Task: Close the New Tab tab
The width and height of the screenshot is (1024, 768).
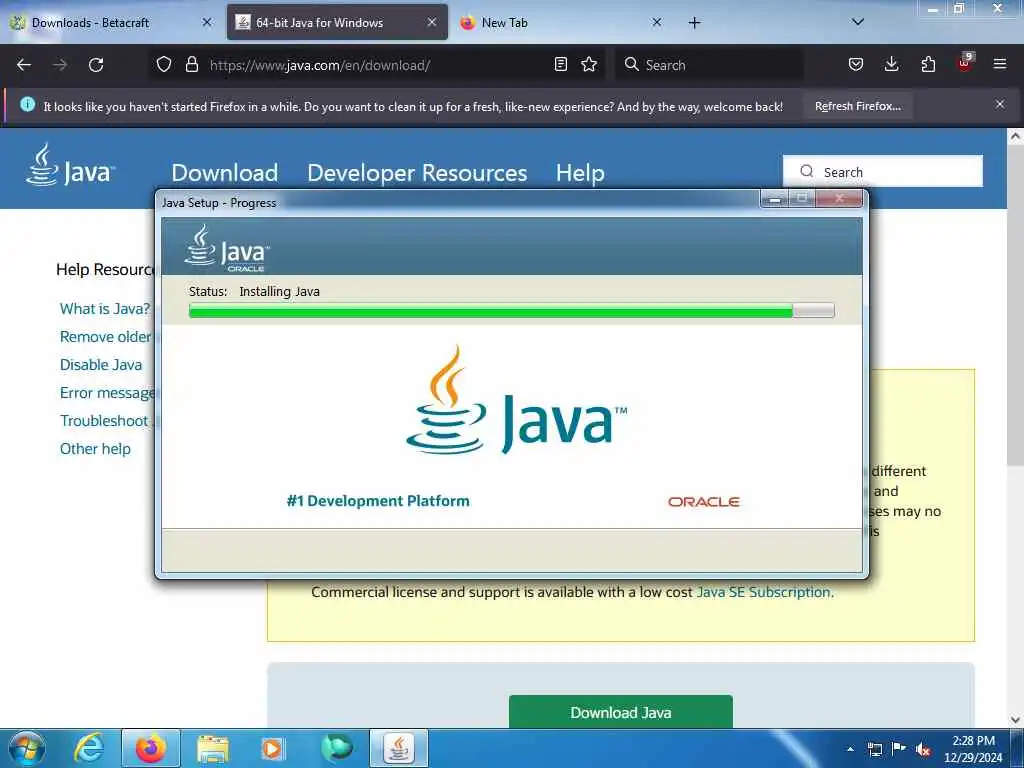Action: [657, 22]
